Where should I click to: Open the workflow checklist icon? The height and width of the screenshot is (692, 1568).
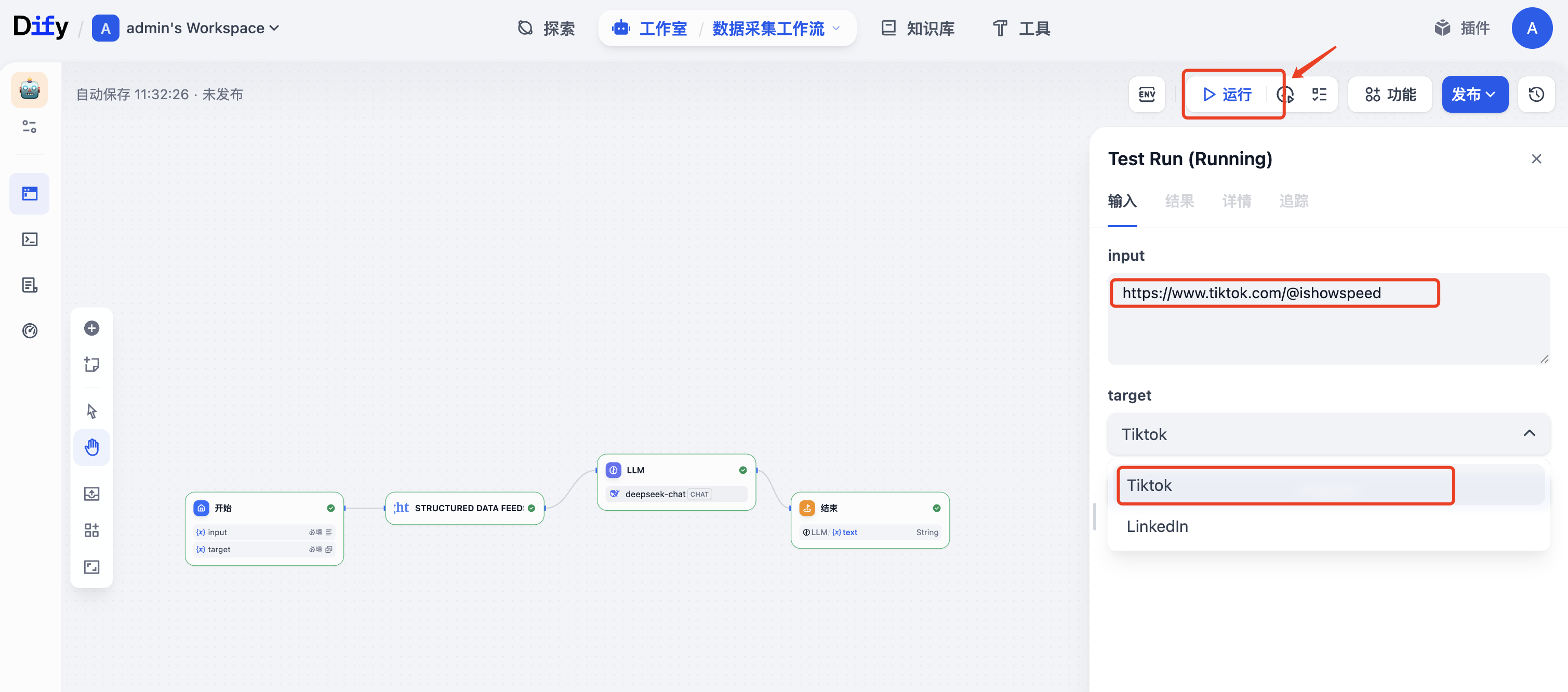point(1319,95)
